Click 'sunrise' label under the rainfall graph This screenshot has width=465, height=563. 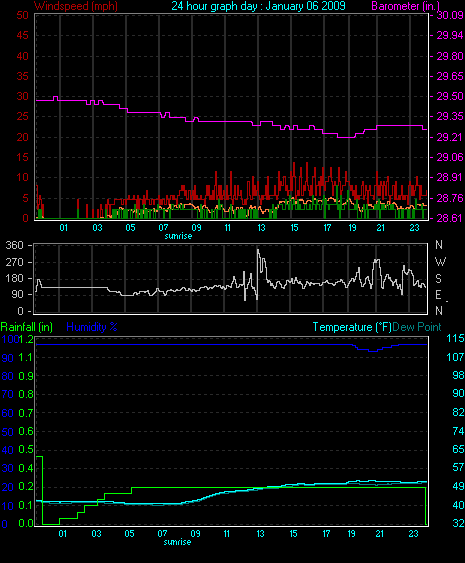click(x=177, y=542)
